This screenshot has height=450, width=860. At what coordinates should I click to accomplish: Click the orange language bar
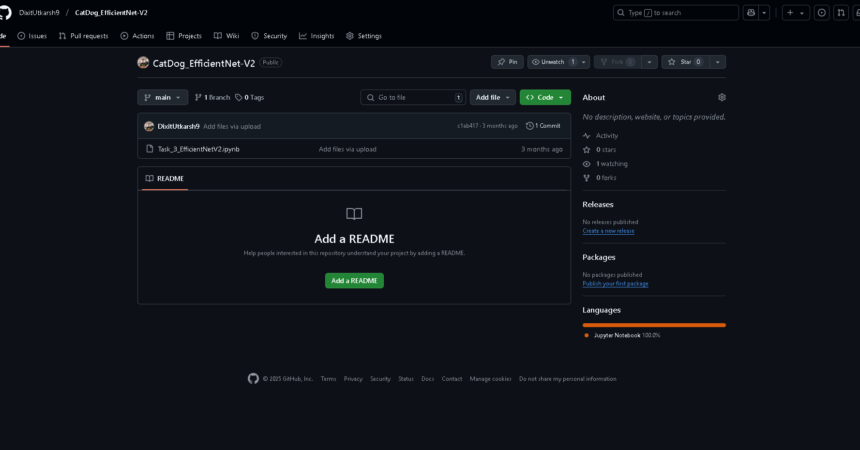(x=654, y=325)
